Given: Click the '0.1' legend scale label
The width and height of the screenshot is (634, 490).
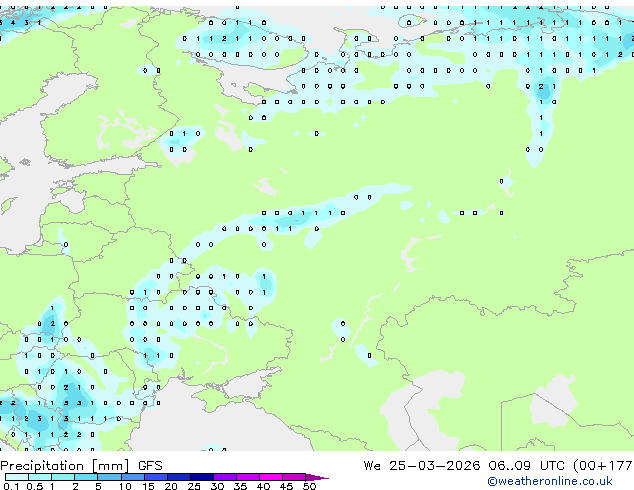Looking at the screenshot, I should pos(11,486).
